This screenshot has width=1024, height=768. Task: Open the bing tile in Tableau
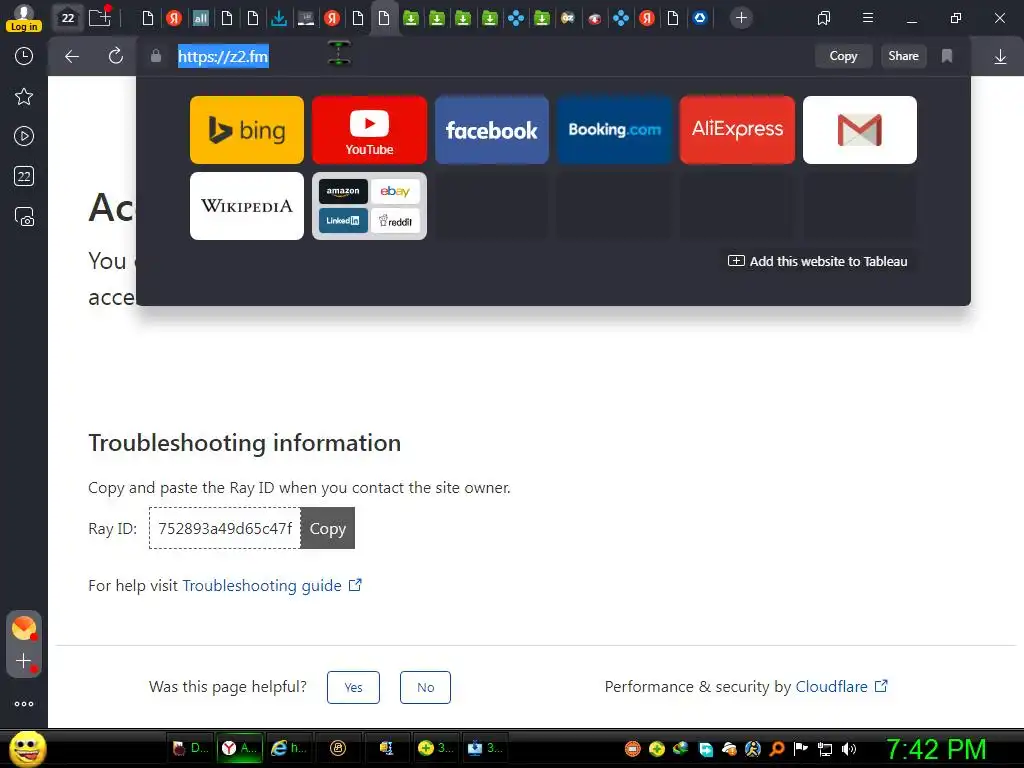pos(247,130)
